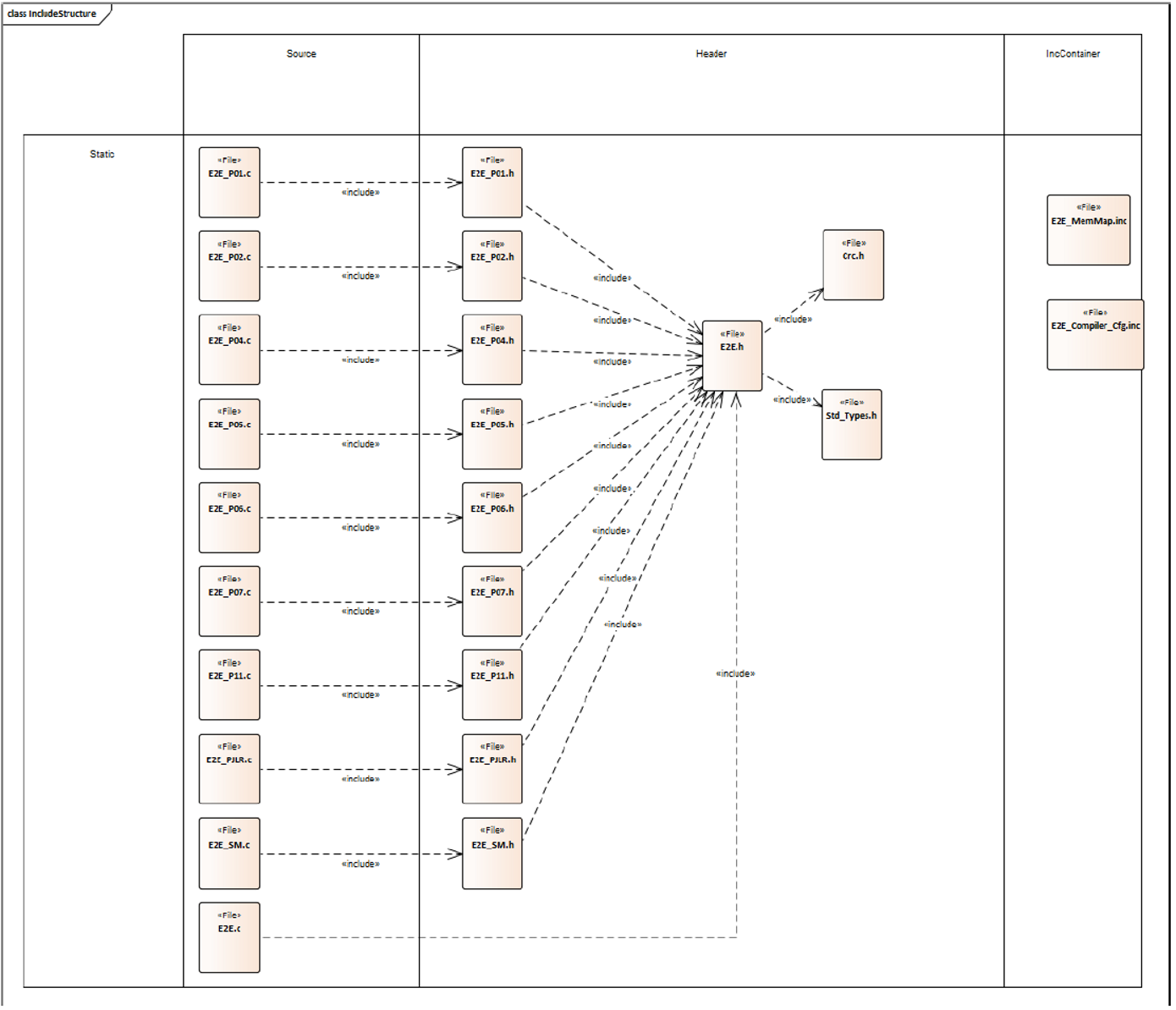Click the E2E.c source file box
1176x1010 pixels.
229,937
